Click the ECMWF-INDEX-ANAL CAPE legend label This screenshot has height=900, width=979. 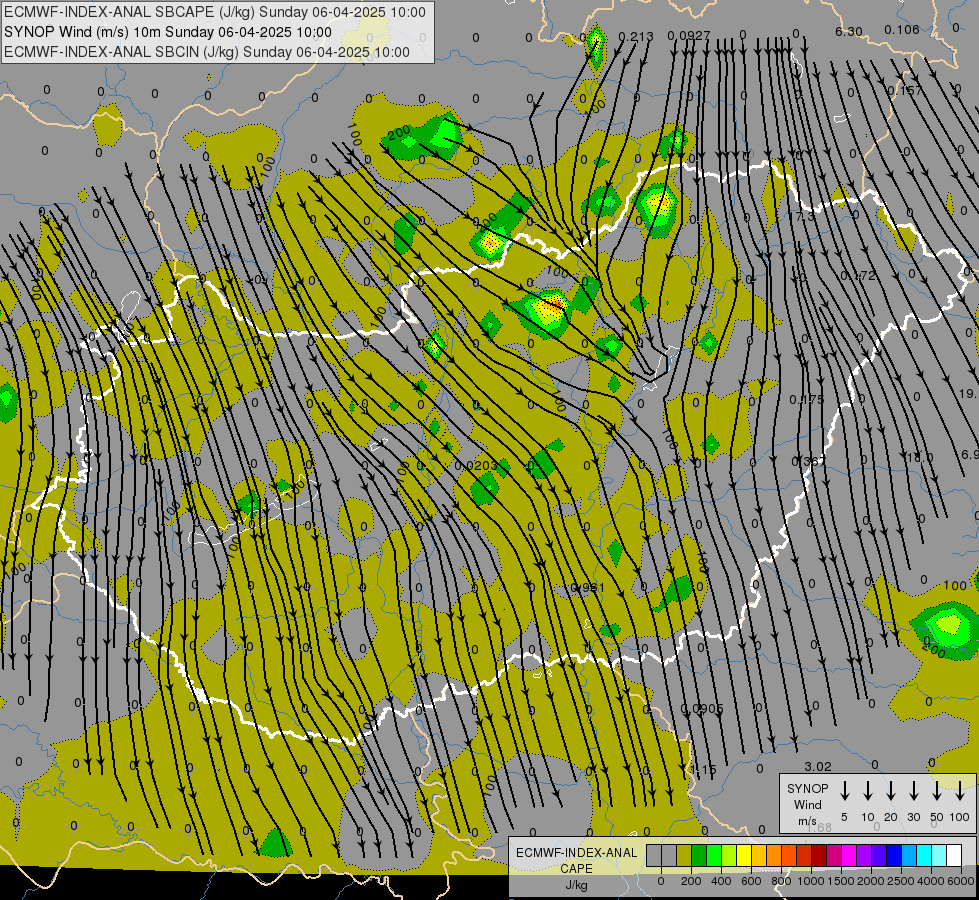(x=576, y=868)
